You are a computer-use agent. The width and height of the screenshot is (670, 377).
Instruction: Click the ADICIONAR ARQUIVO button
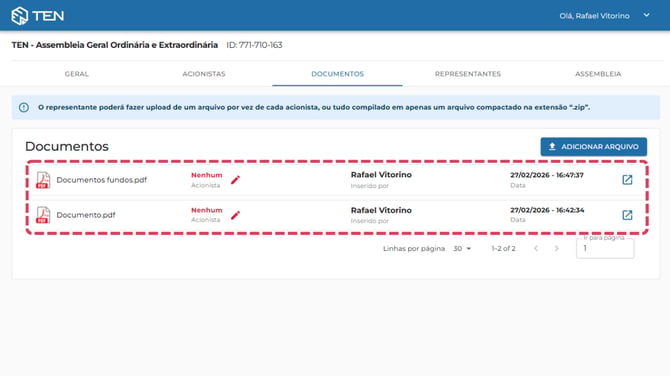[594, 147]
